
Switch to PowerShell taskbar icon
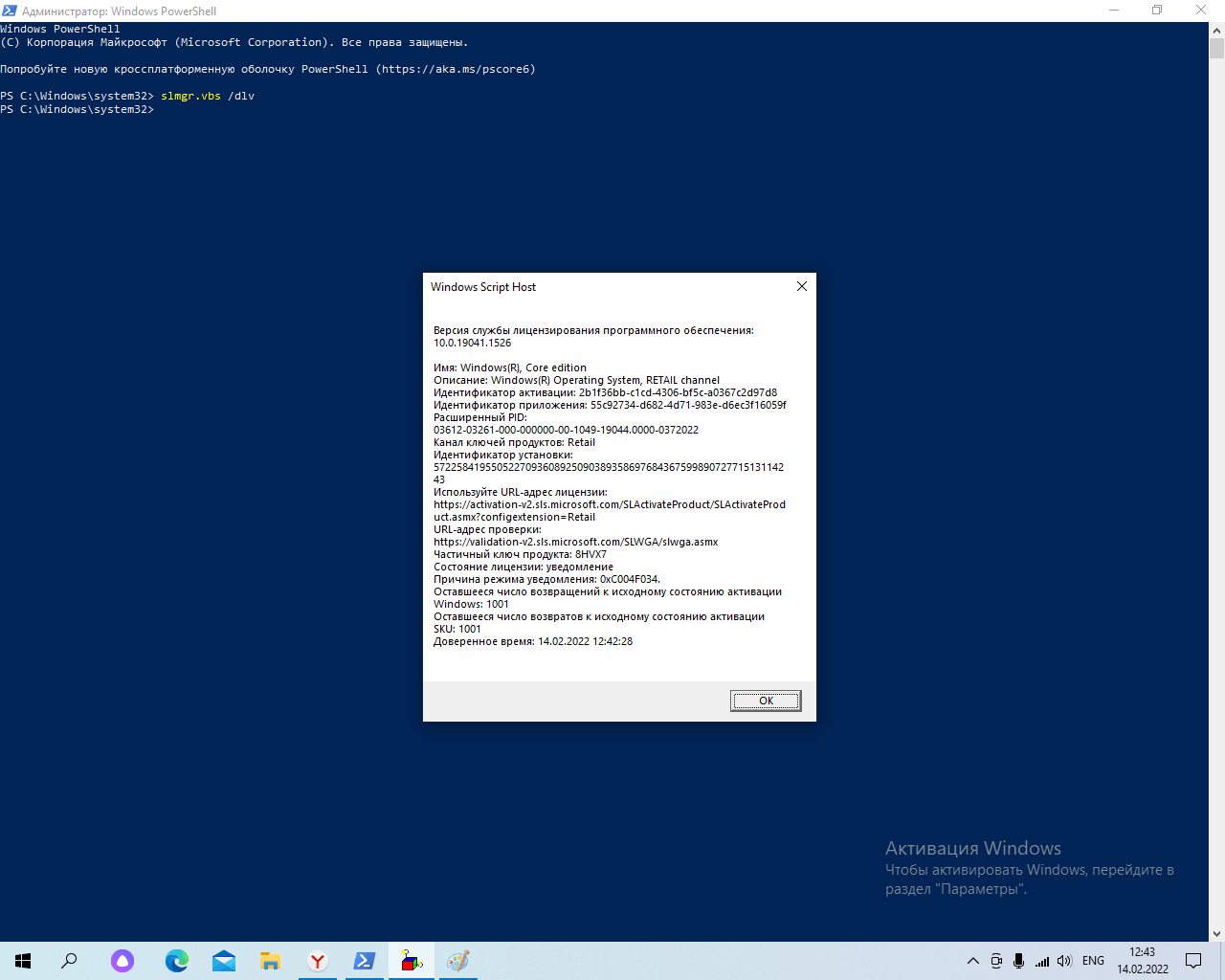tap(365, 961)
